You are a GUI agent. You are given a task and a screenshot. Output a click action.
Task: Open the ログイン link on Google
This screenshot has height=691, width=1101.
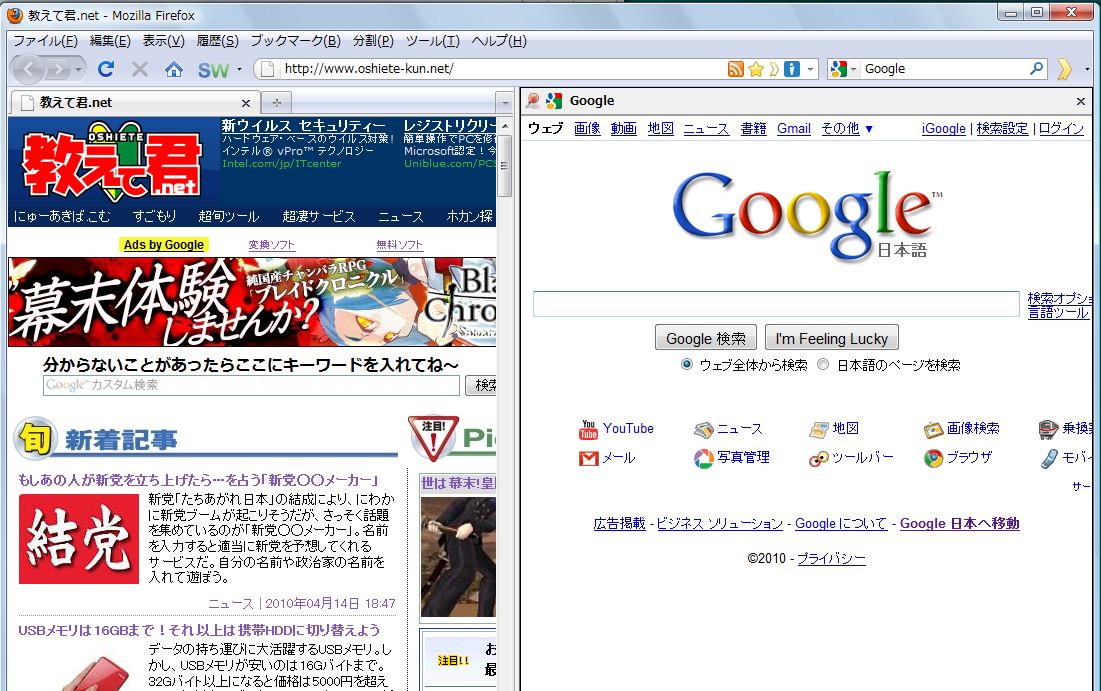1061,129
